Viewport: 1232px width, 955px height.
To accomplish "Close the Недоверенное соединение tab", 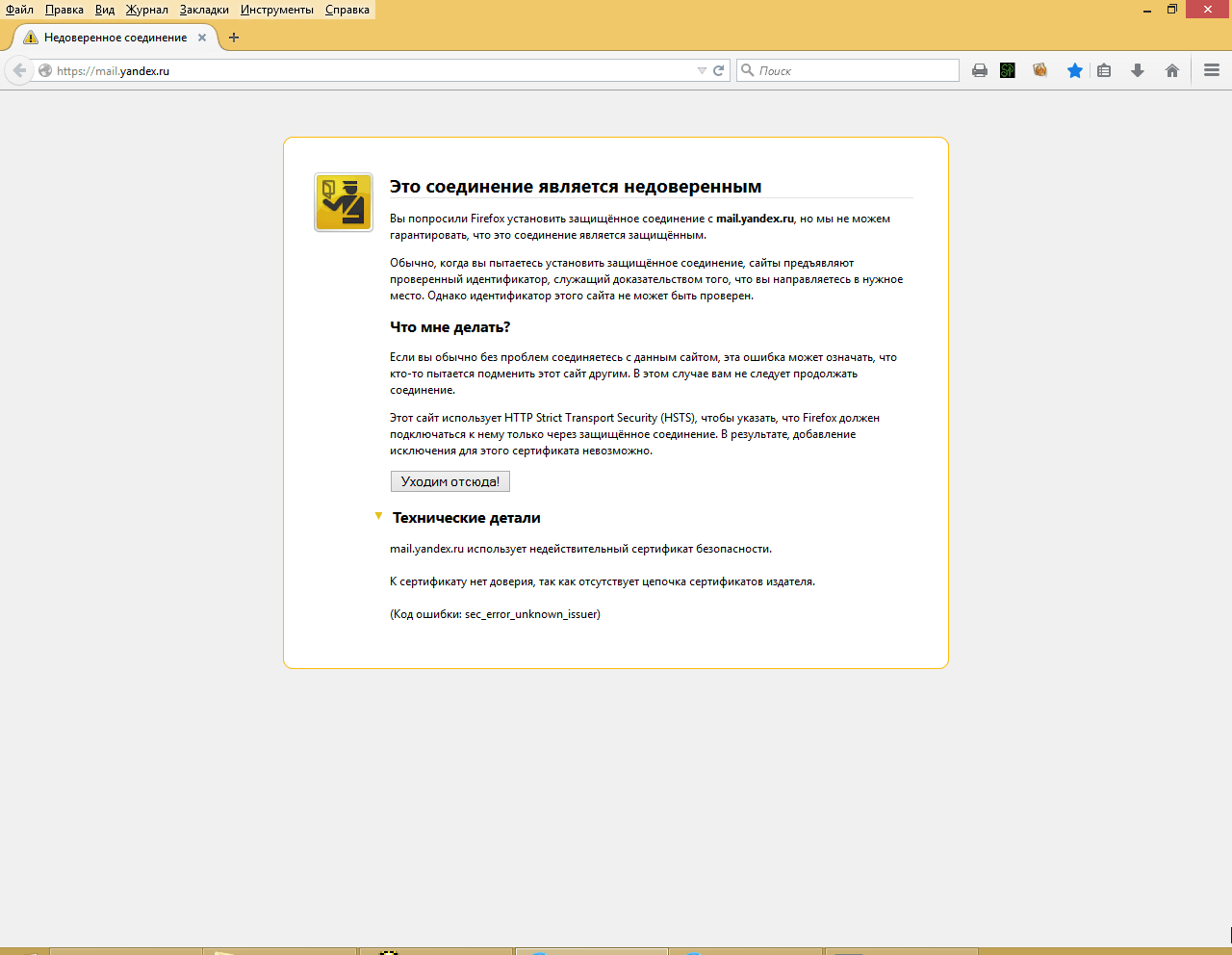I will 202,38.
